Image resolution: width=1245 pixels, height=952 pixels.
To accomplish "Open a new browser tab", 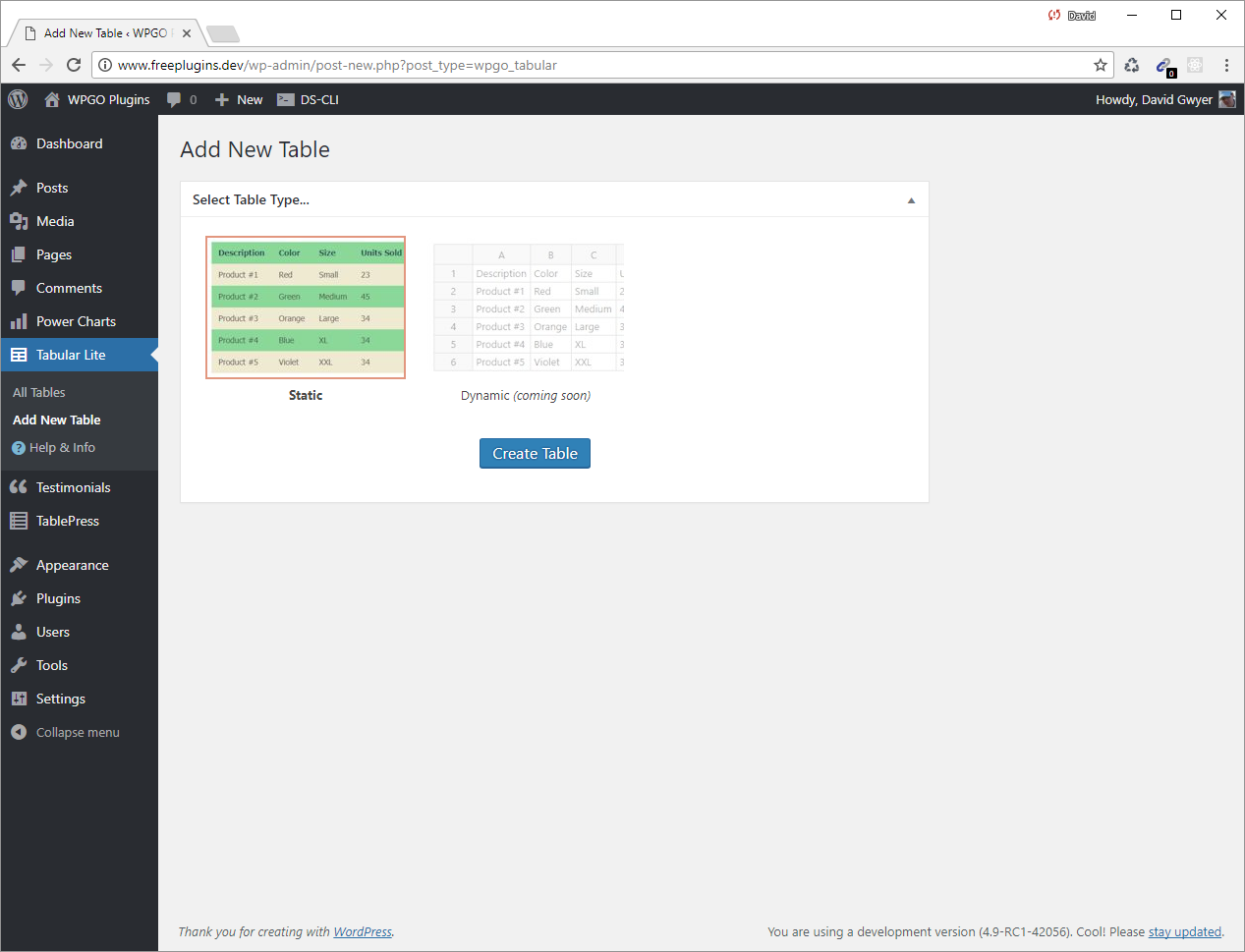I will 223,34.
